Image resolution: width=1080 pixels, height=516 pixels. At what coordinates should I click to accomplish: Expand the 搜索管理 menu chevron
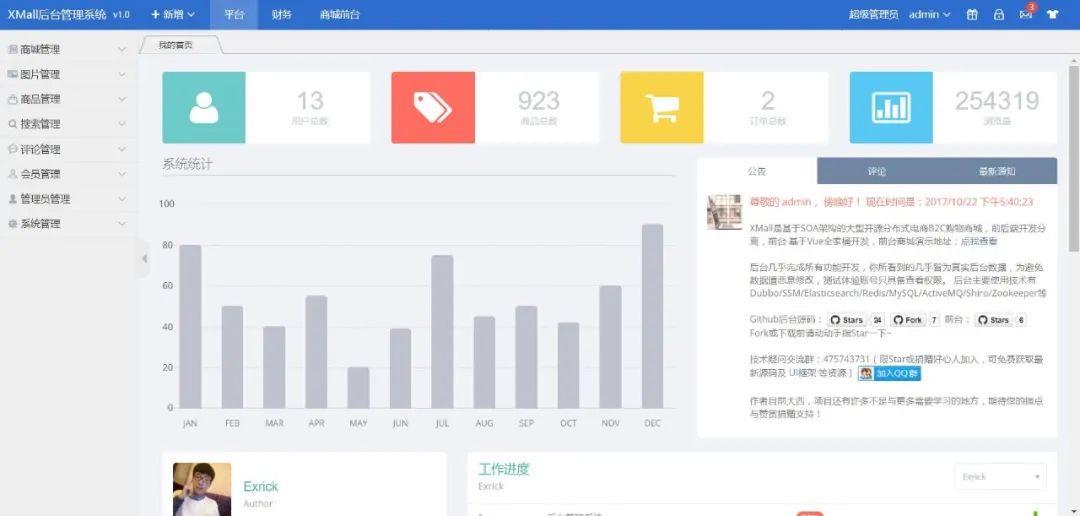coord(122,124)
